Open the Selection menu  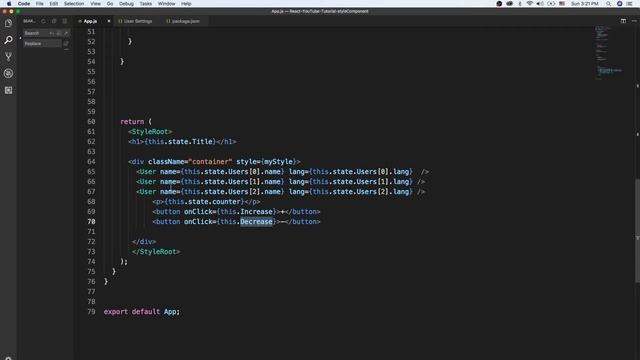pyautogui.click(x=74, y=4)
